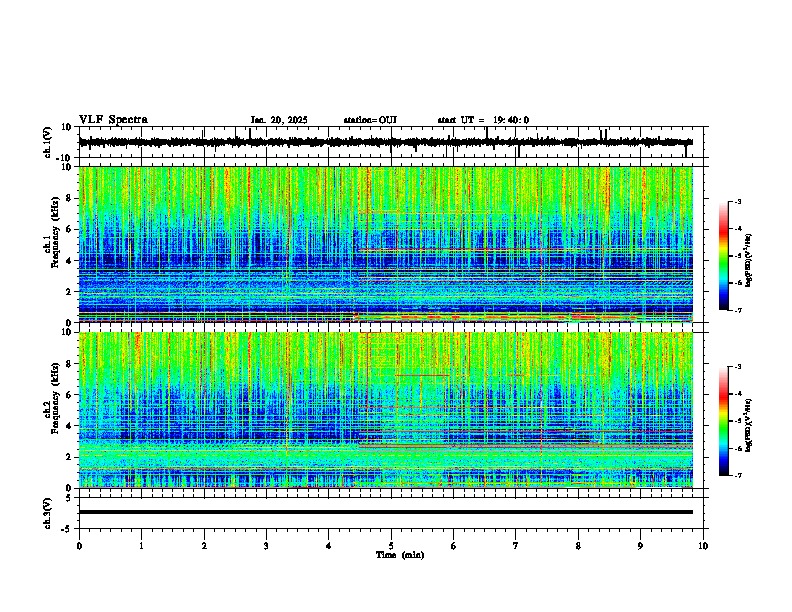This screenshot has height=612, width=792.
Task: Select the "start UT = 19:40: 0" label
Action: (x=483, y=120)
